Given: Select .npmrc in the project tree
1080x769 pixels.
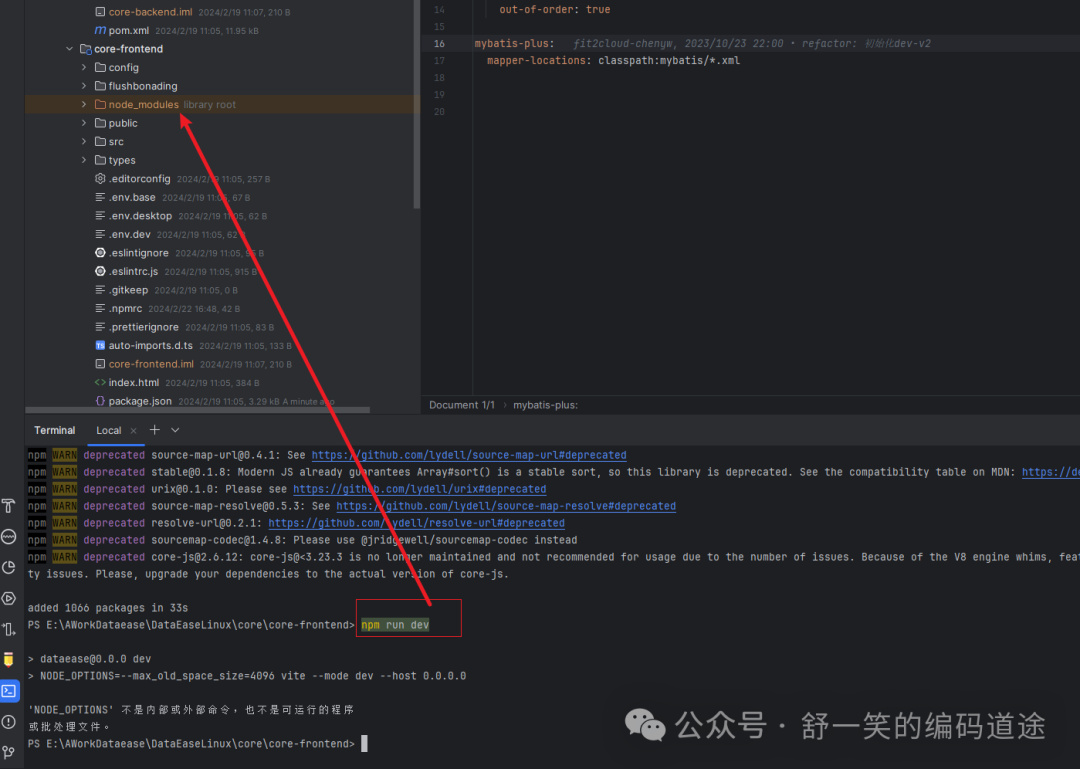Looking at the screenshot, I should (125, 309).
